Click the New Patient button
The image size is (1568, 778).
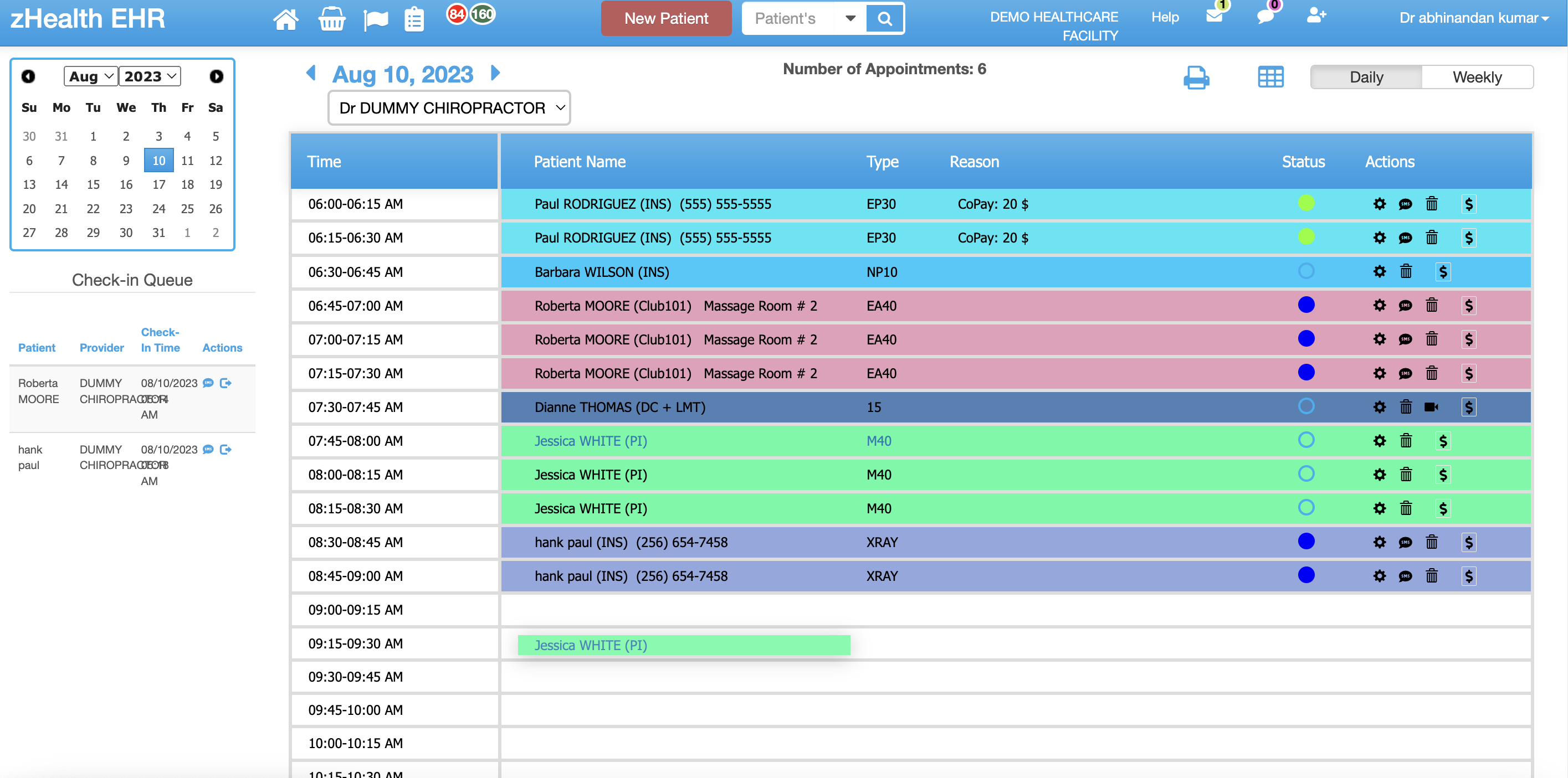(x=666, y=18)
